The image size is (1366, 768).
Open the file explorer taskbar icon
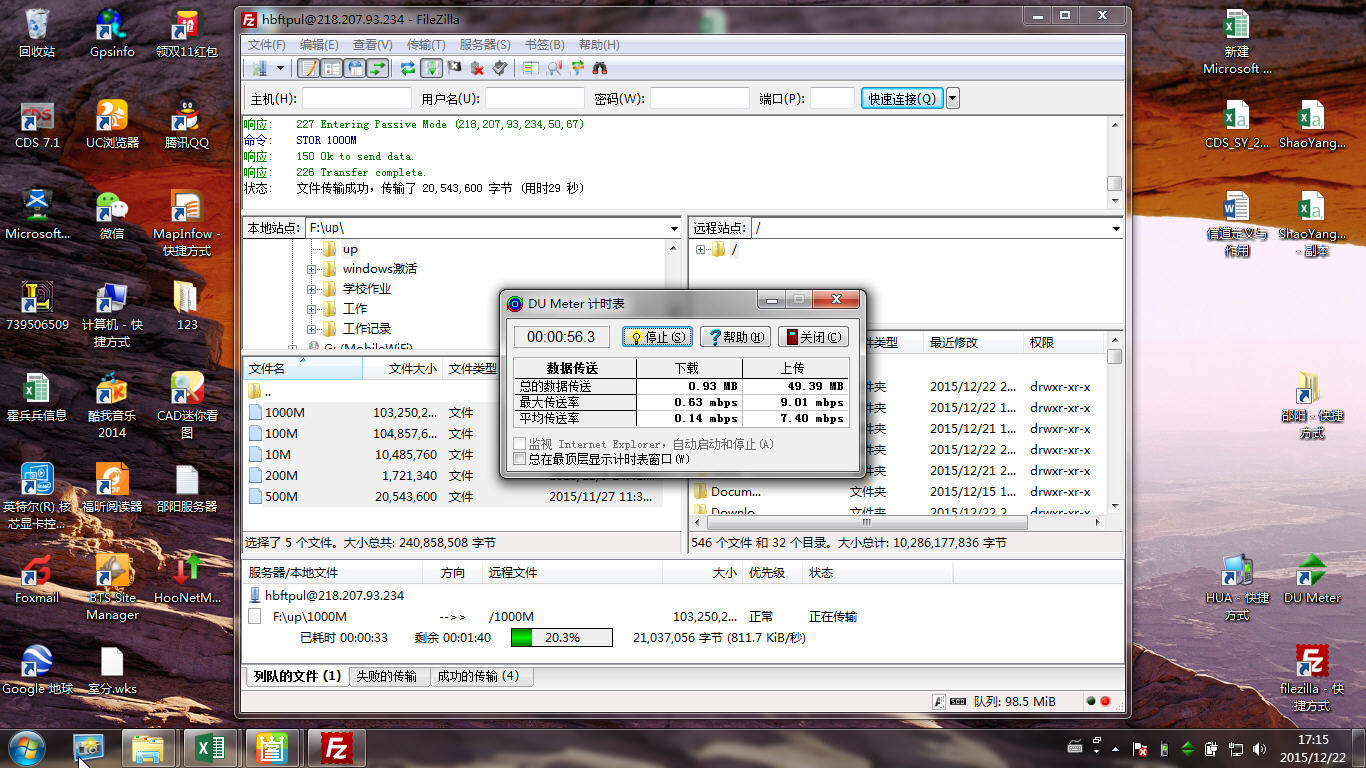click(x=149, y=748)
